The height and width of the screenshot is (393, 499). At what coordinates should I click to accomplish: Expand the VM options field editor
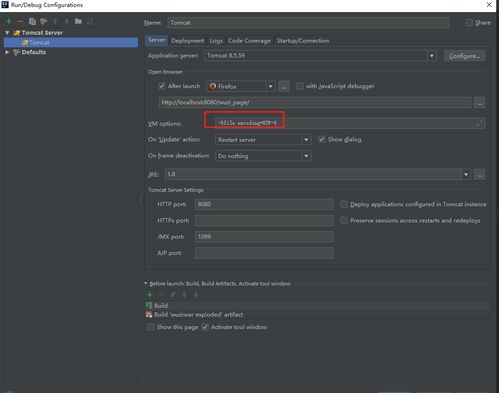point(479,123)
